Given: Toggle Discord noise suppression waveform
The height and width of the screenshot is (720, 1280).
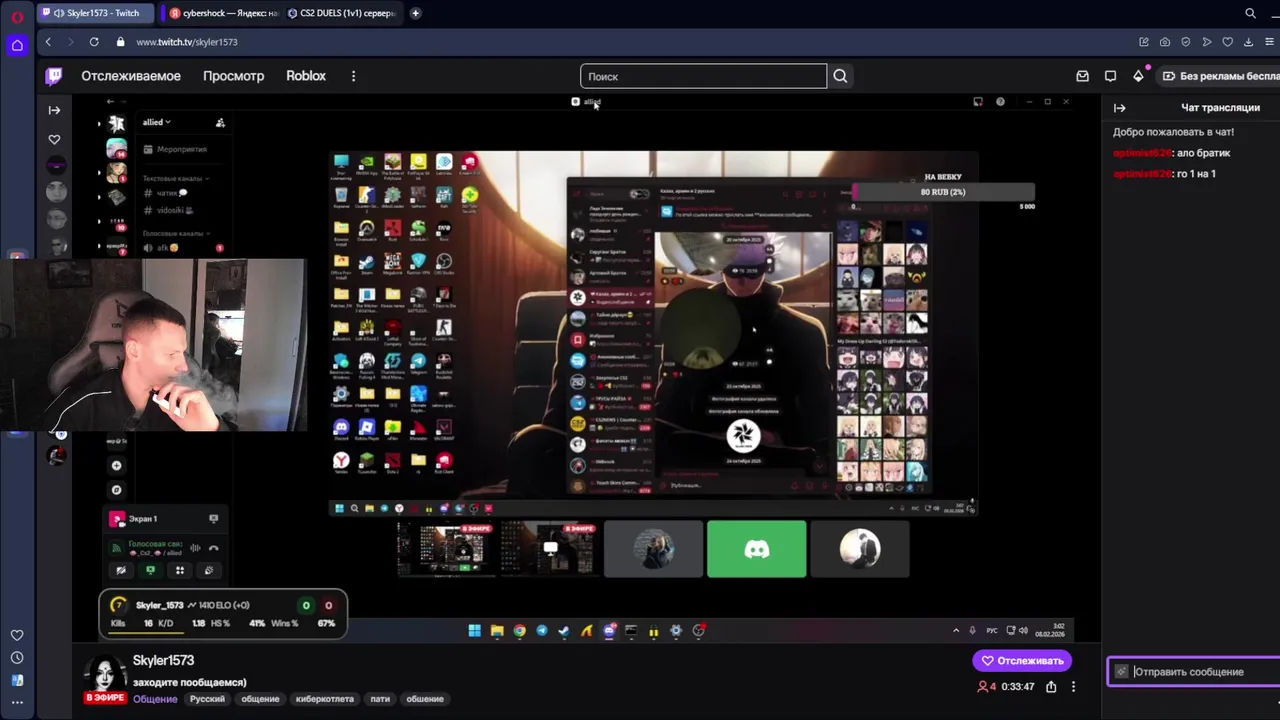Looking at the screenshot, I should click(195, 548).
